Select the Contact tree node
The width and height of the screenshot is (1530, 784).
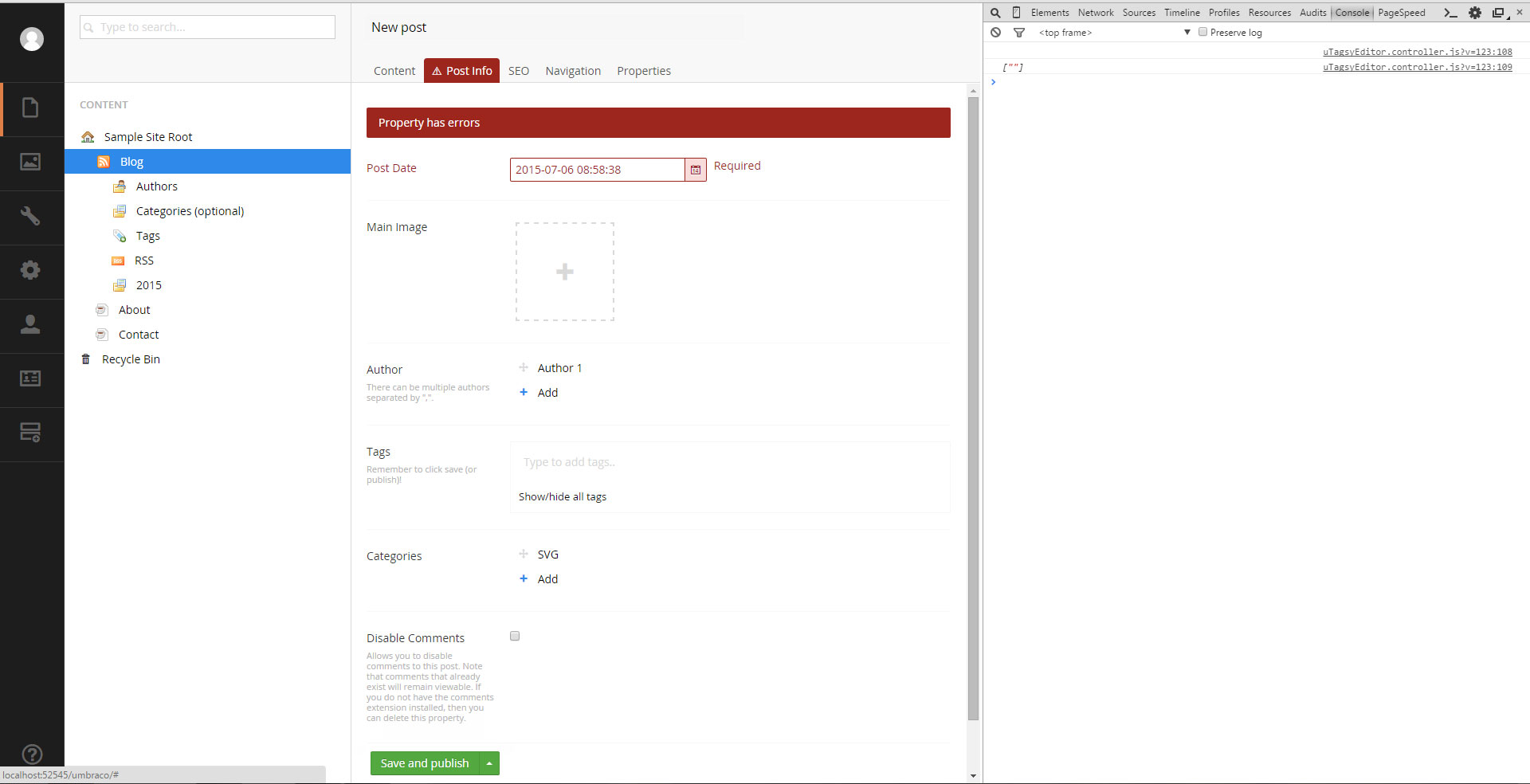[x=139, y=335]
